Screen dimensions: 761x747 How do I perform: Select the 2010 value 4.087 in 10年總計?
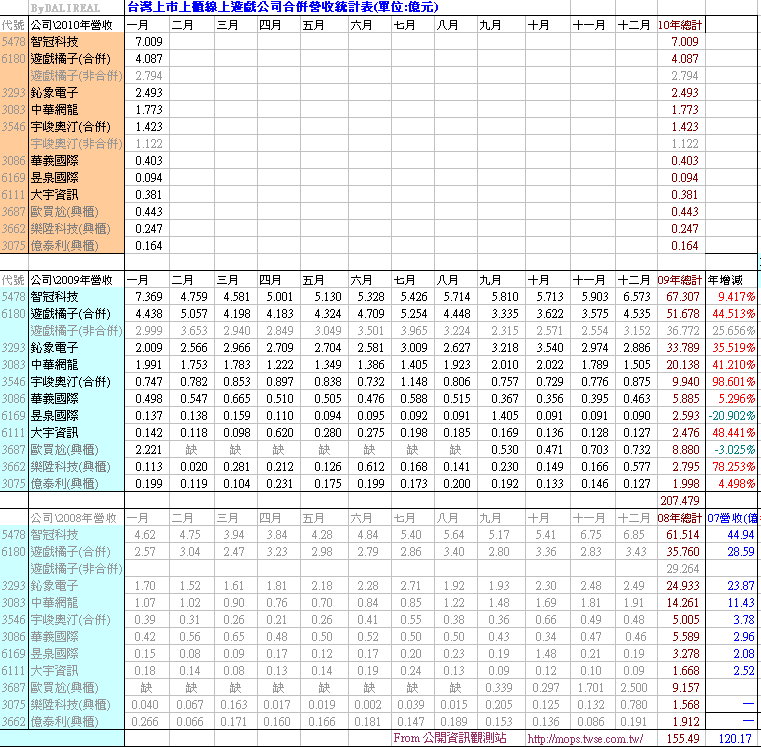(684, 59)
